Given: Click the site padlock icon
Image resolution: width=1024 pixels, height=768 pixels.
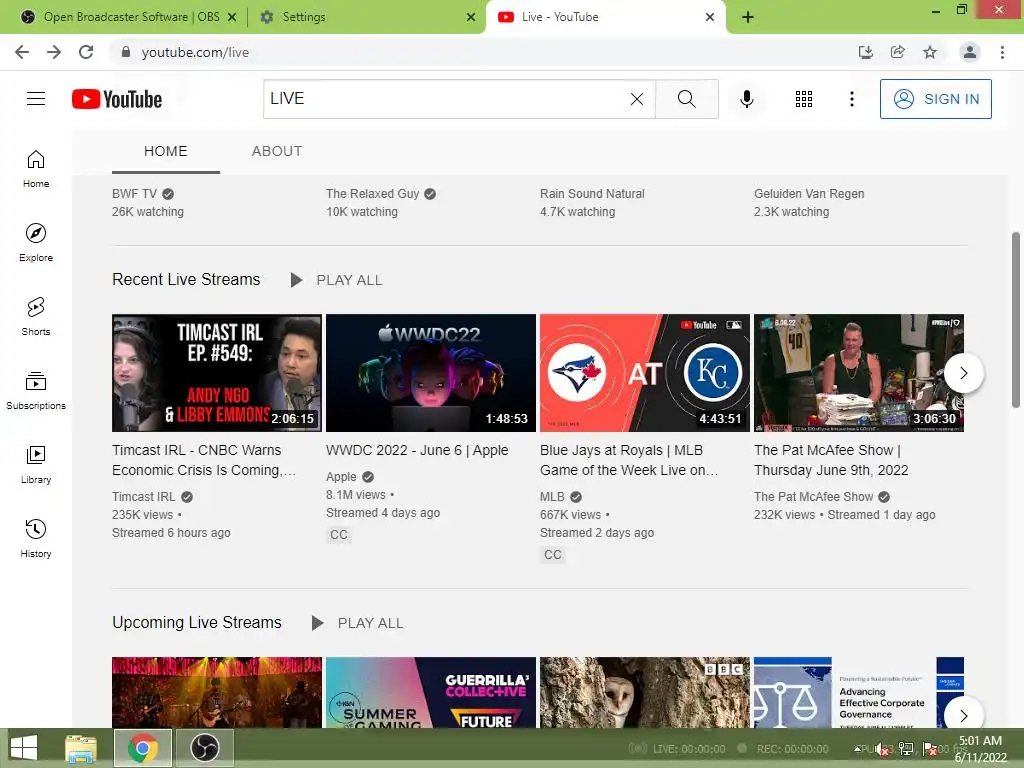Looking at the screenshot, I should point(126,52).
